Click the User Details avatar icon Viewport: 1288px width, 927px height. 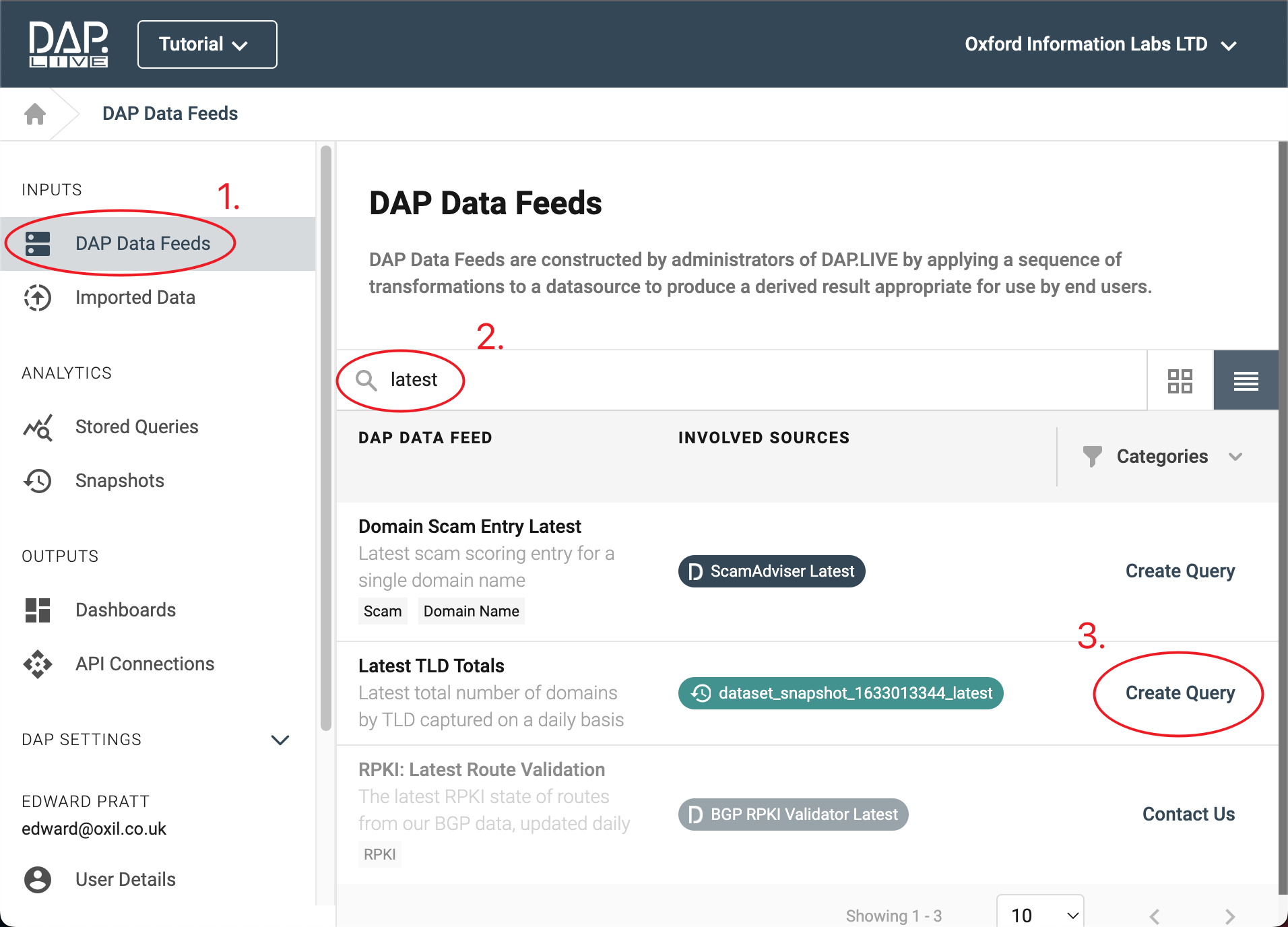(38, 880)
